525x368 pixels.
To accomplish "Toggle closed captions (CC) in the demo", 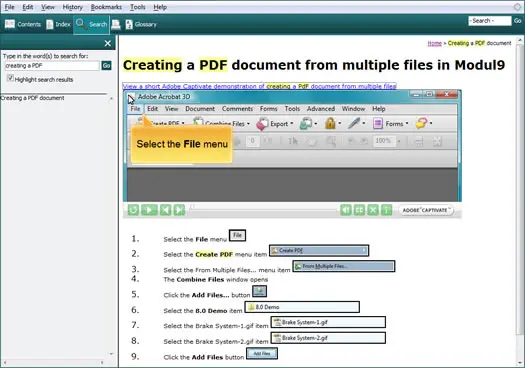I will pos(359,210).
